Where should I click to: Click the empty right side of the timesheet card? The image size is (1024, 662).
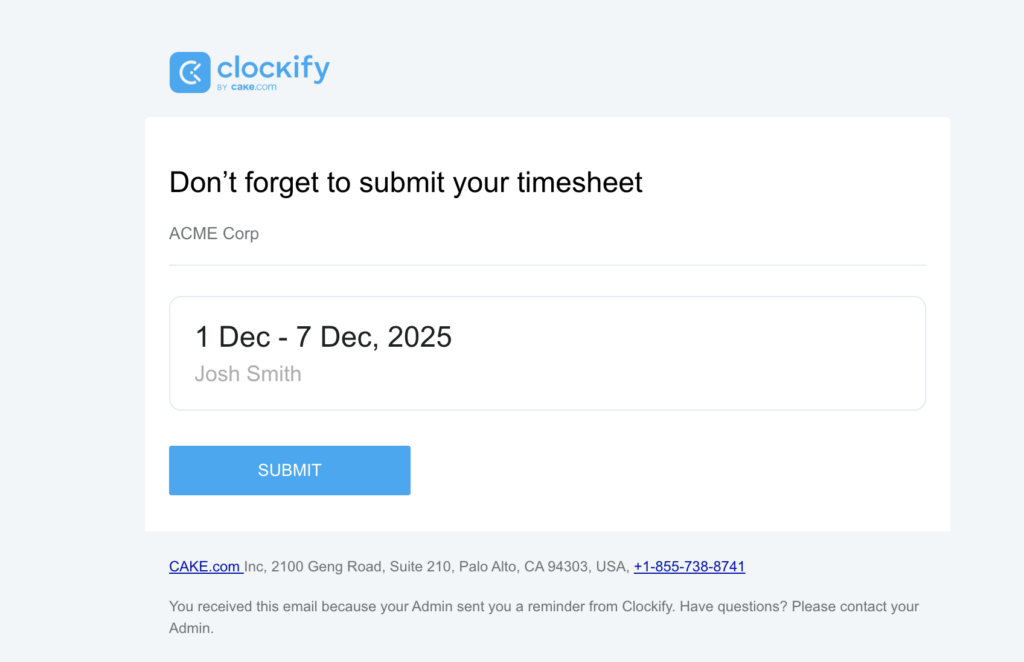pos(750,353)
